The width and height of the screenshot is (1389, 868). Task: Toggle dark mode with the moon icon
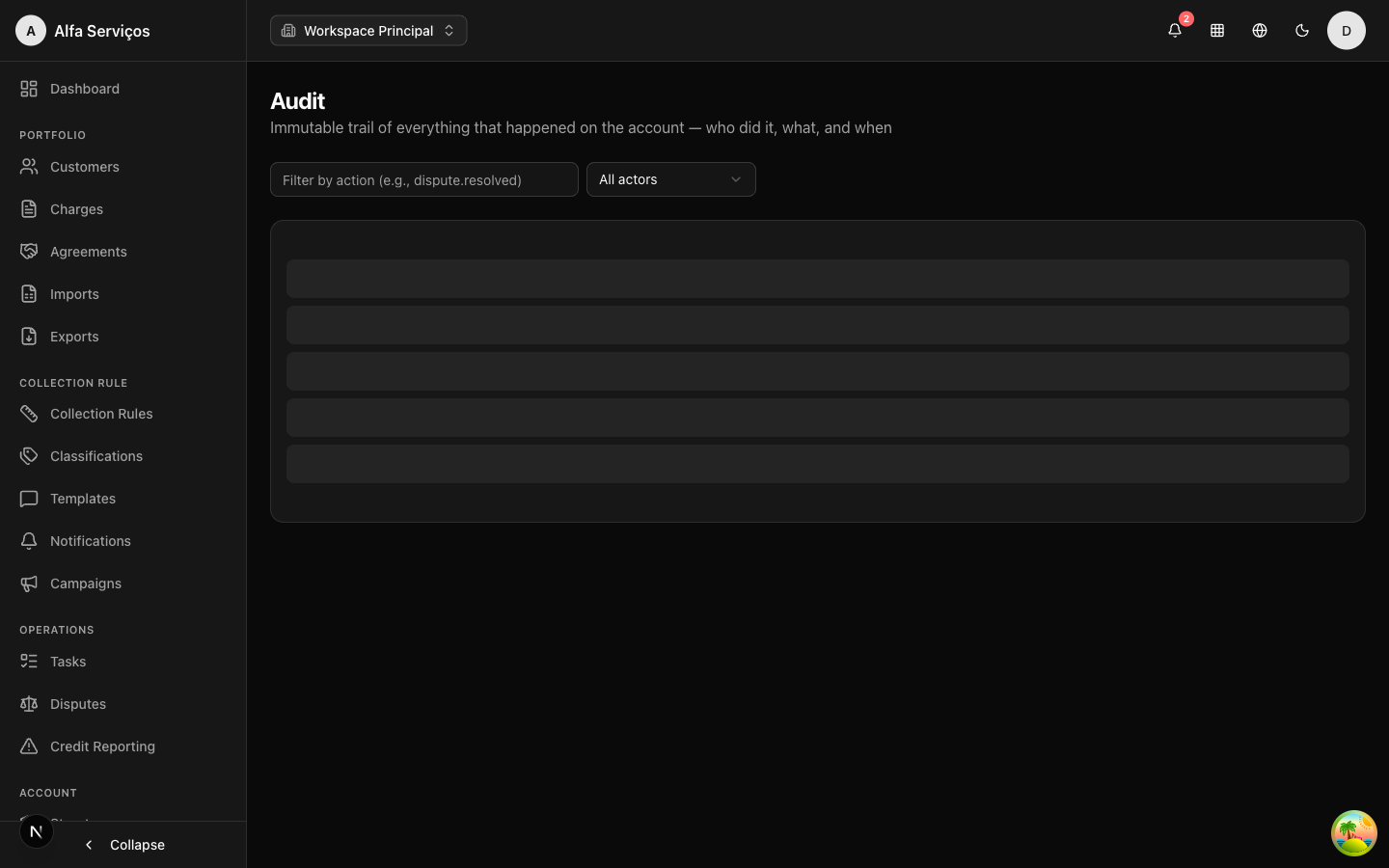[x=1302, y=31]
